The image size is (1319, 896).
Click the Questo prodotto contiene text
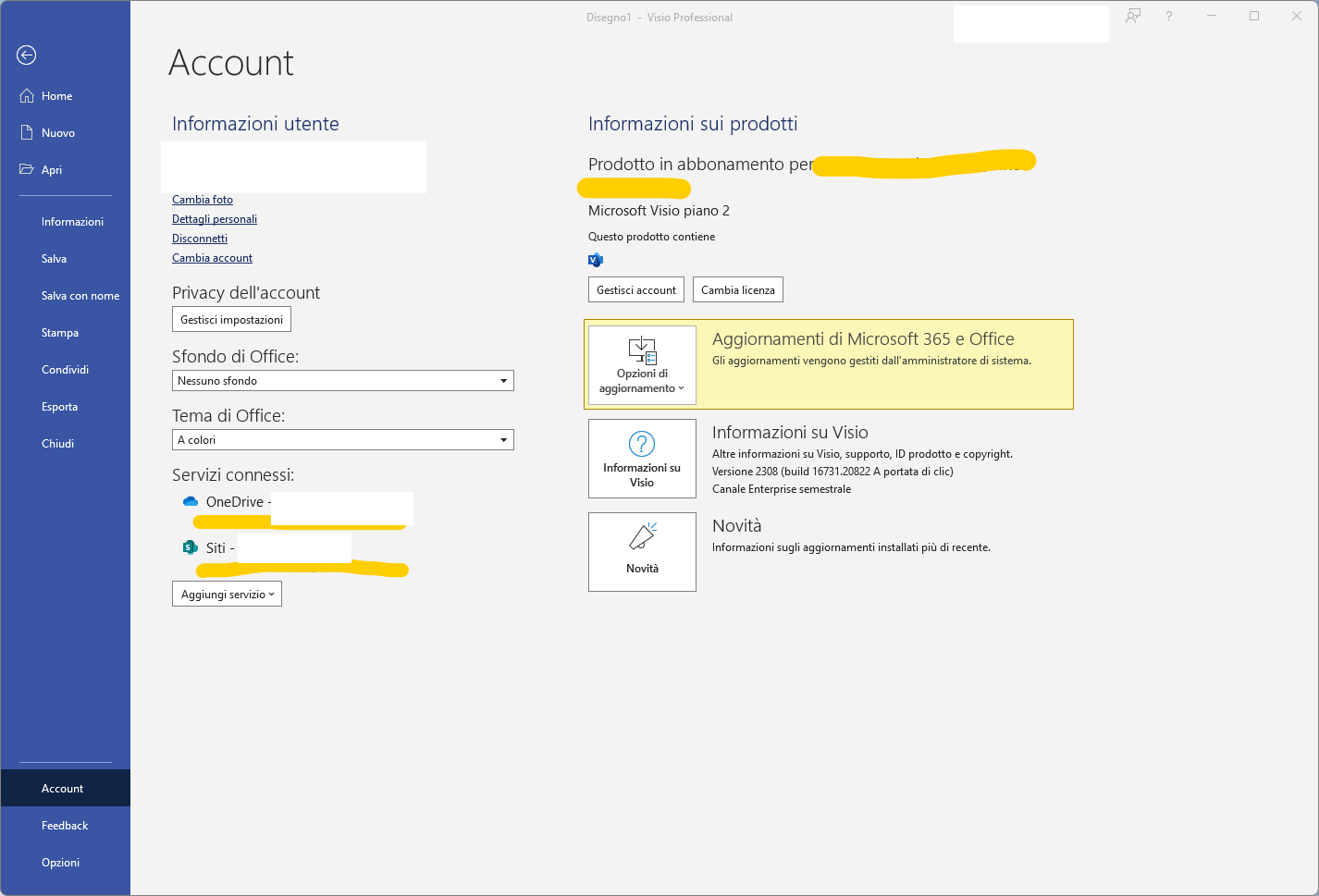[651, 237]
